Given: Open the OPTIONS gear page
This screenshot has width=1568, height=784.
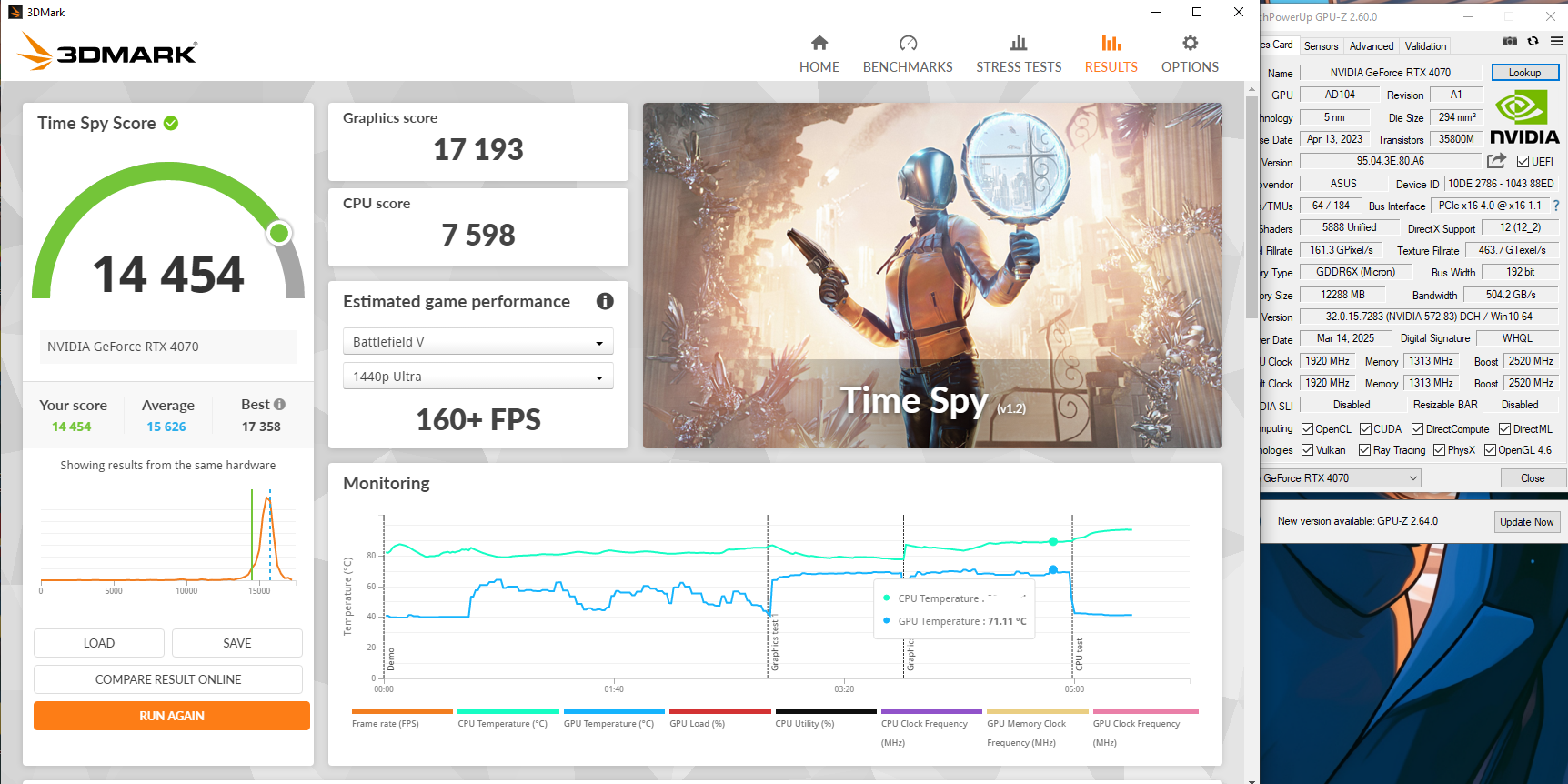Looking at the screenshot, I should (x=1190, y=55).
